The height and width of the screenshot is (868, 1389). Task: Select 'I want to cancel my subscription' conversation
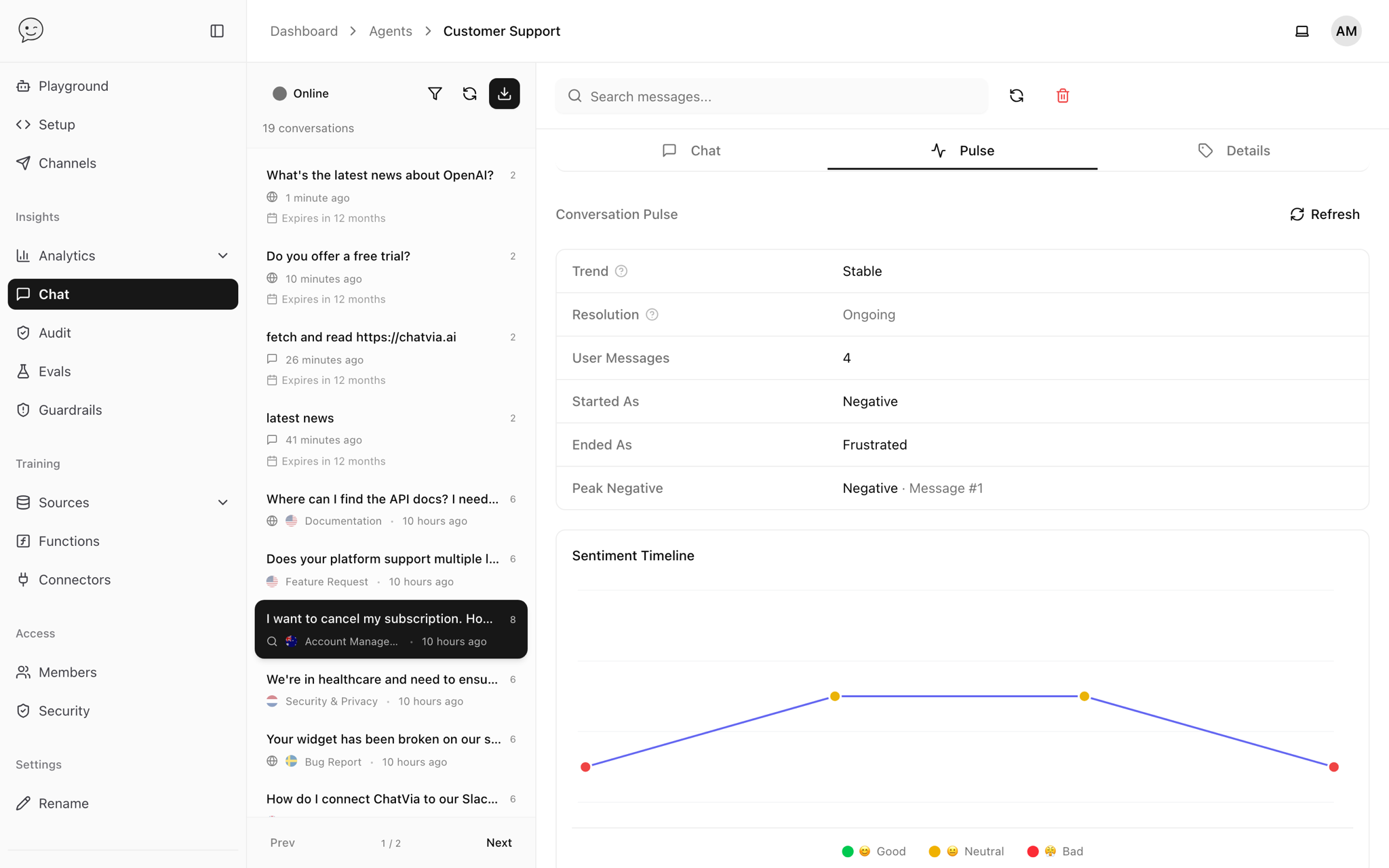coord(391,629)
